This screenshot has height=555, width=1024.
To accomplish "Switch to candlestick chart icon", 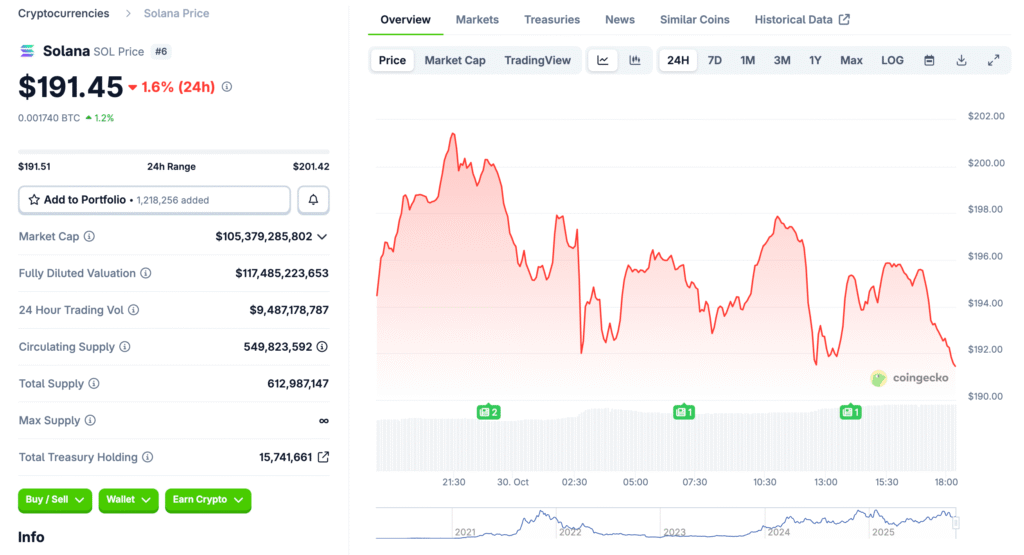I will click(x=635, y=60).
